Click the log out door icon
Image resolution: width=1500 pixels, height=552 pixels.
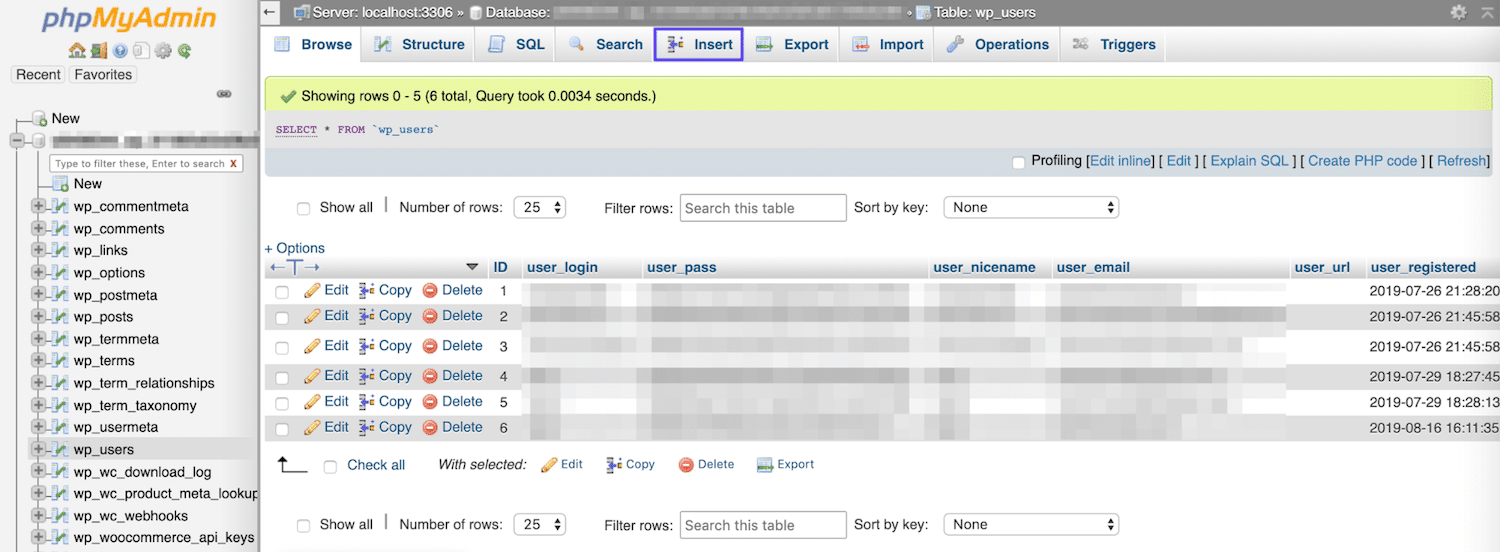pos(98,51)
